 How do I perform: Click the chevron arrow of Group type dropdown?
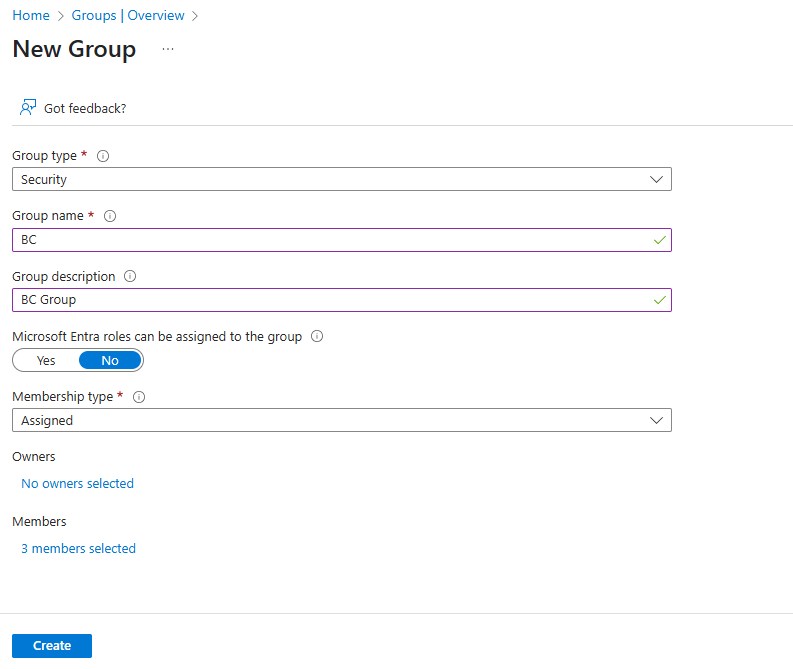click(656, 180)
